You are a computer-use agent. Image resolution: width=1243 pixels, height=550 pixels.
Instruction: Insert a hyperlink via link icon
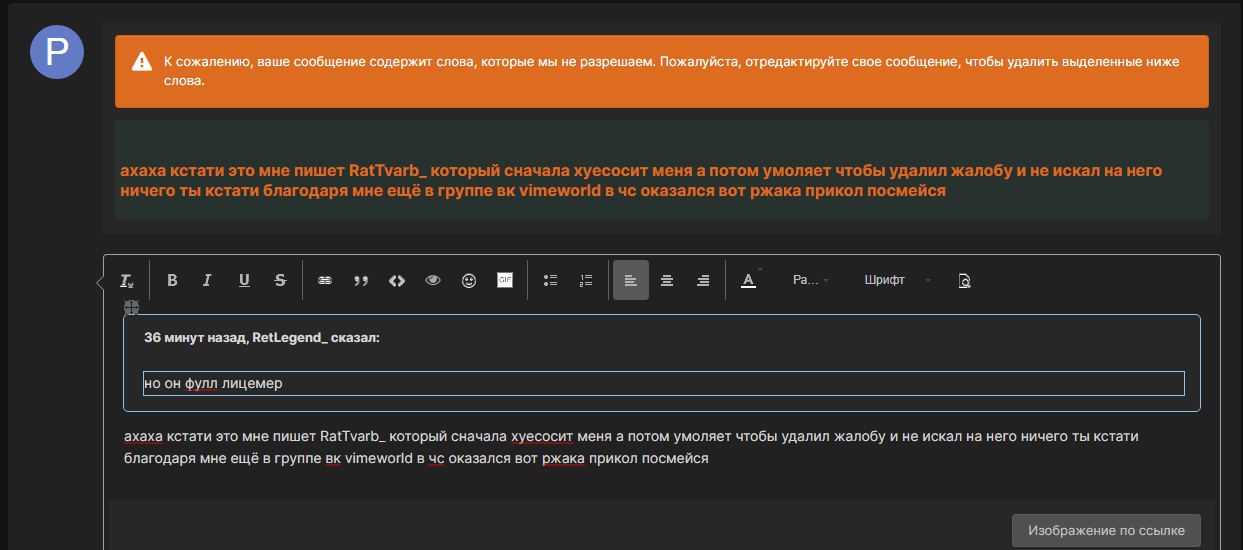[x=324, y=280]
